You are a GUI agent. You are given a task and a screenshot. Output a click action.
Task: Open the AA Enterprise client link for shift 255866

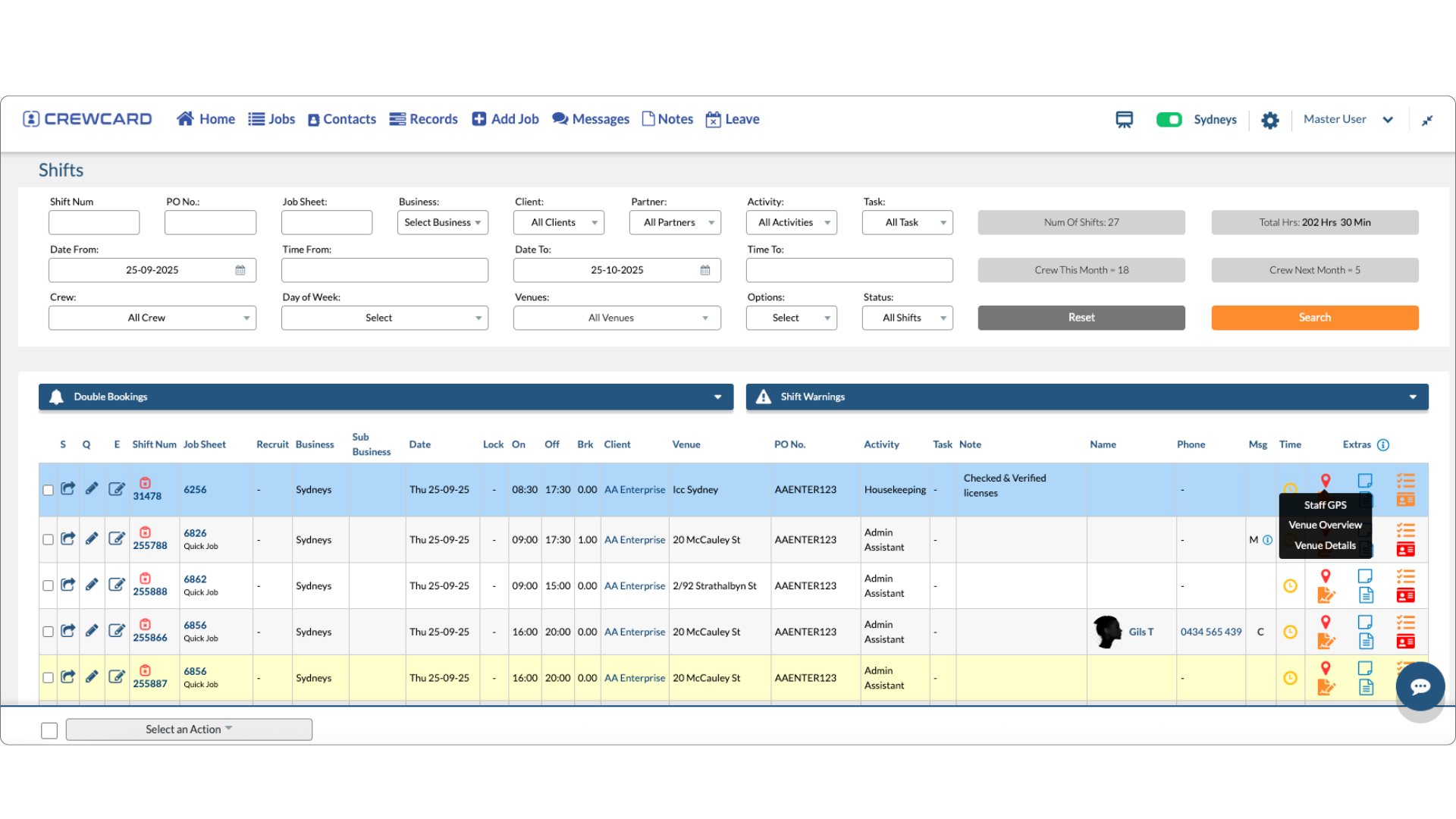634,632
